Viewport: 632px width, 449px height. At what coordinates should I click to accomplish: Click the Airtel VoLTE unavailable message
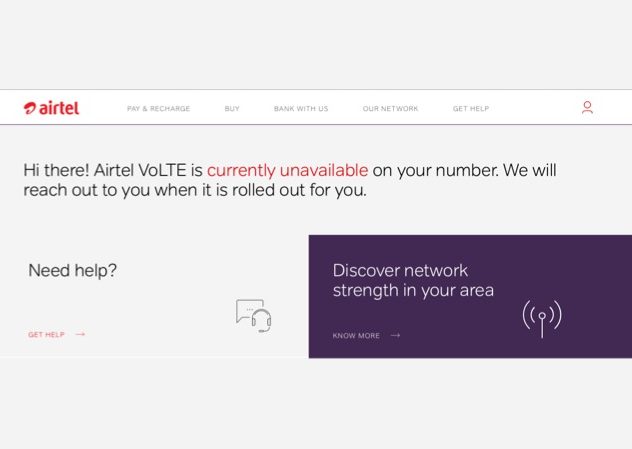pos(290,180)
